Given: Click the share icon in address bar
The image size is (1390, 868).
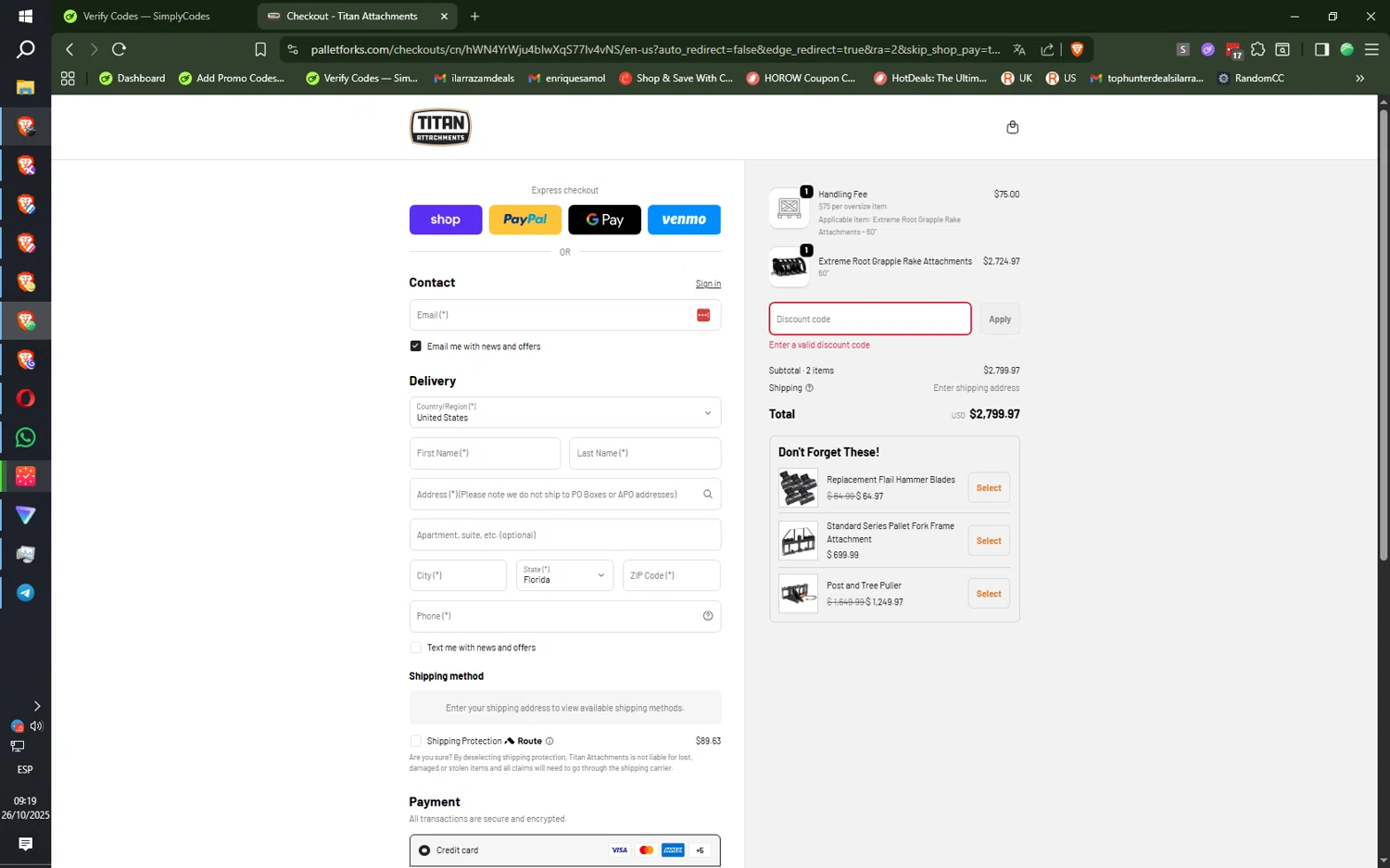Looking at the screenshot, I should point(1047,49).
